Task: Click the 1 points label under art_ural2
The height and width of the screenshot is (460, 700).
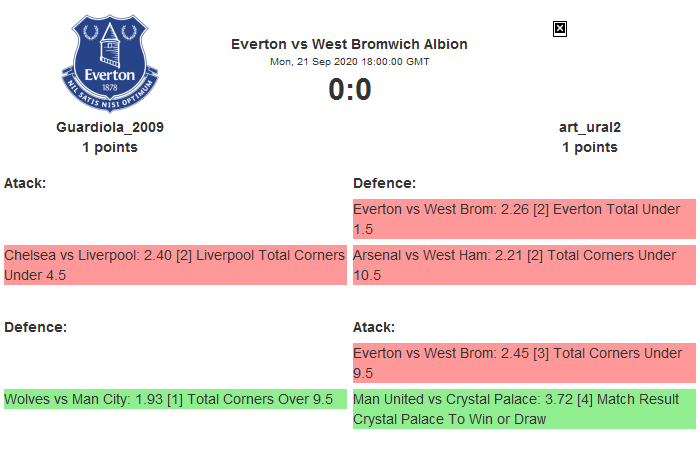Action: [x=589, y=147]
